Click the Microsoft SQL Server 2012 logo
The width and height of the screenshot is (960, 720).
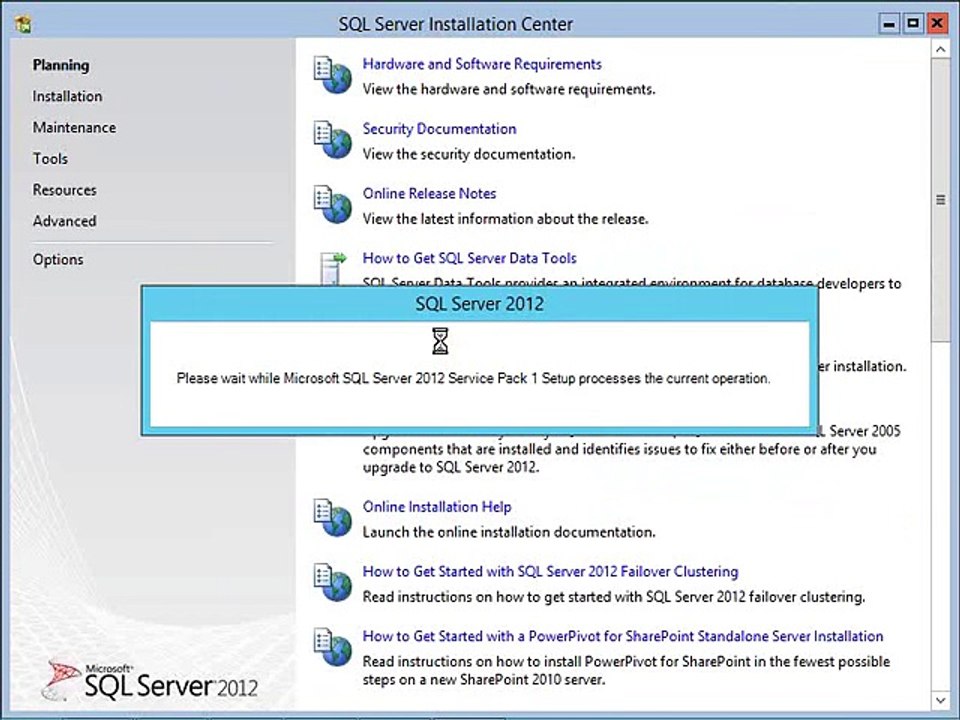tap(150, 680)
